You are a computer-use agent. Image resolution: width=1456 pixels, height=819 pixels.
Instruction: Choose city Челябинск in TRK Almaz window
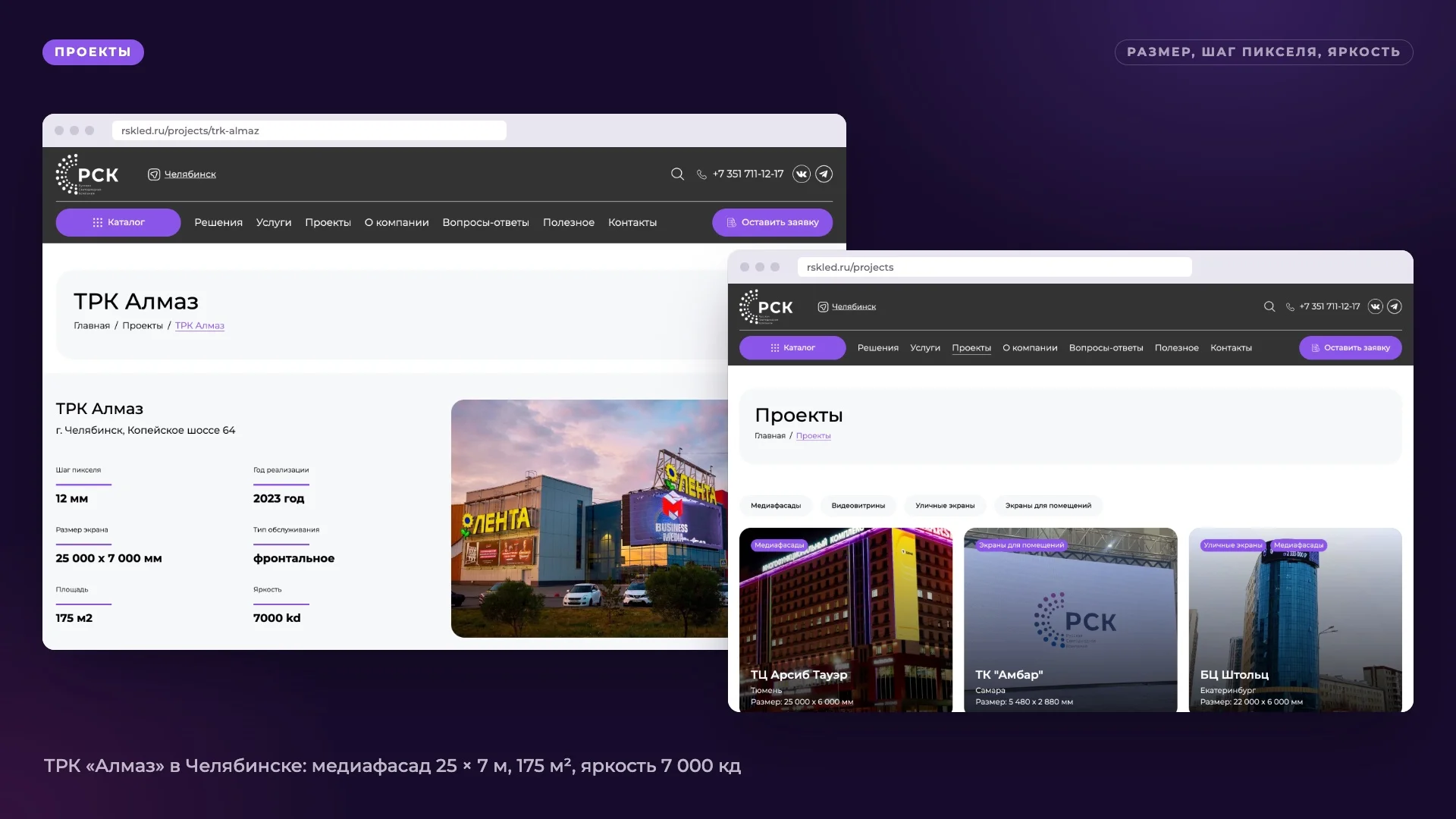(182, 174)
